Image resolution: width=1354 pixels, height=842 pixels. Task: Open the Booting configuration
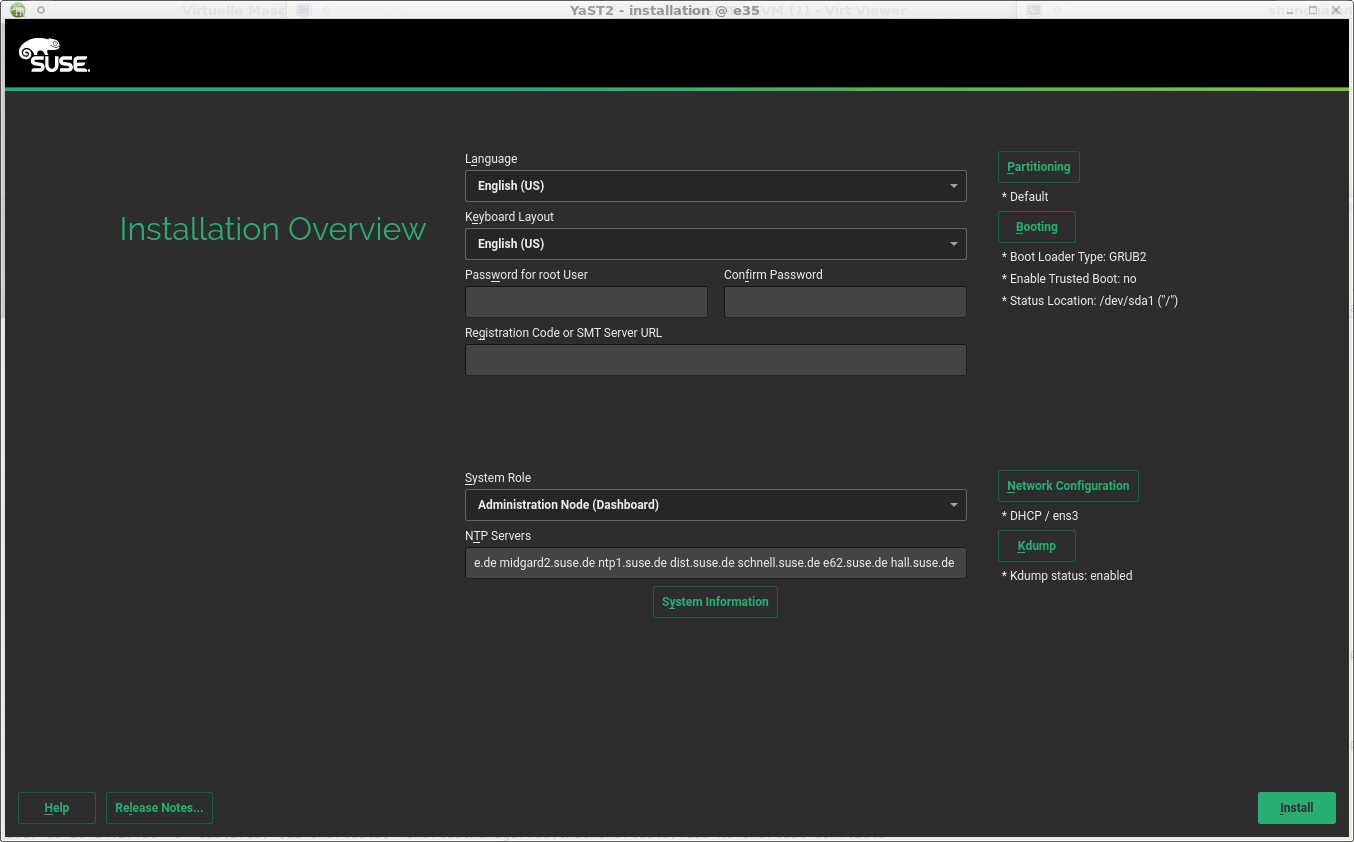(1036, 227)
